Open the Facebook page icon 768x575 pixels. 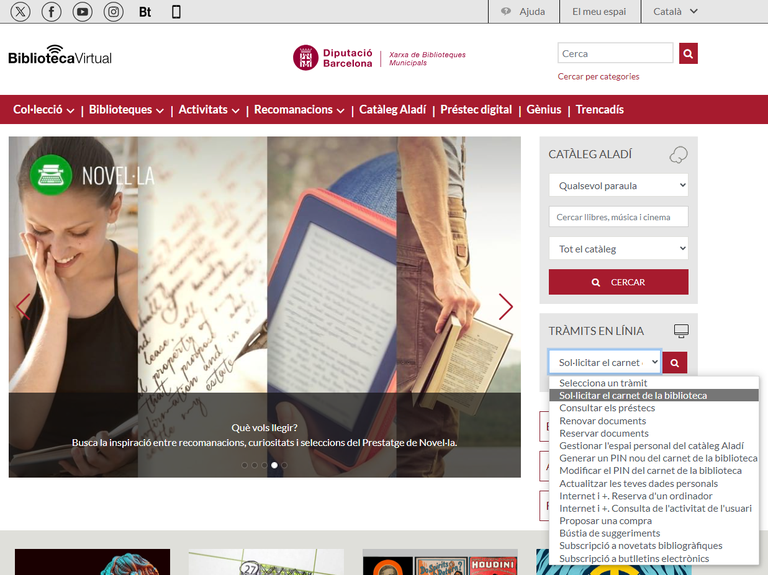click(51, 11)
